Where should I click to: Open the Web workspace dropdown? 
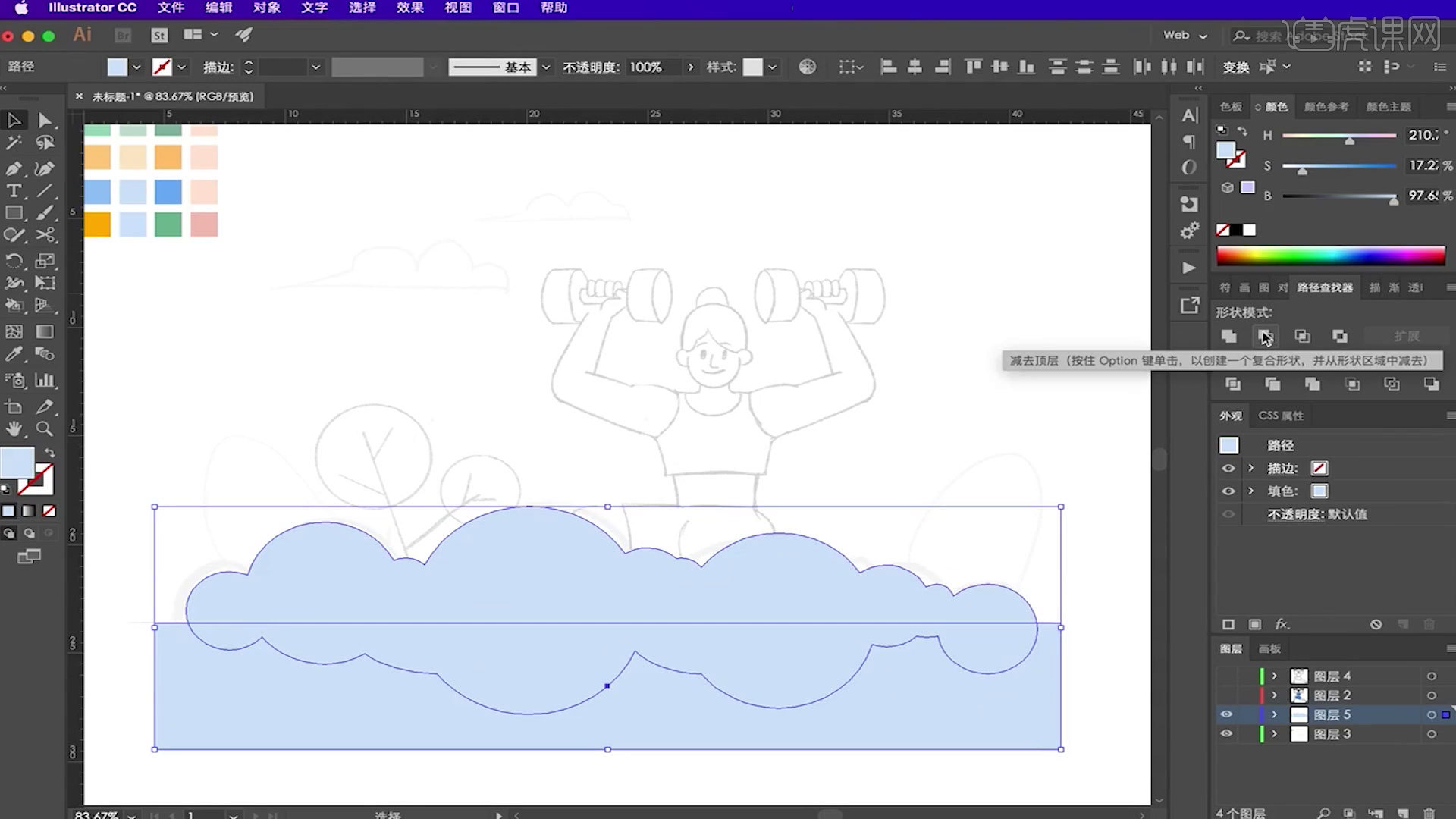1185,35
